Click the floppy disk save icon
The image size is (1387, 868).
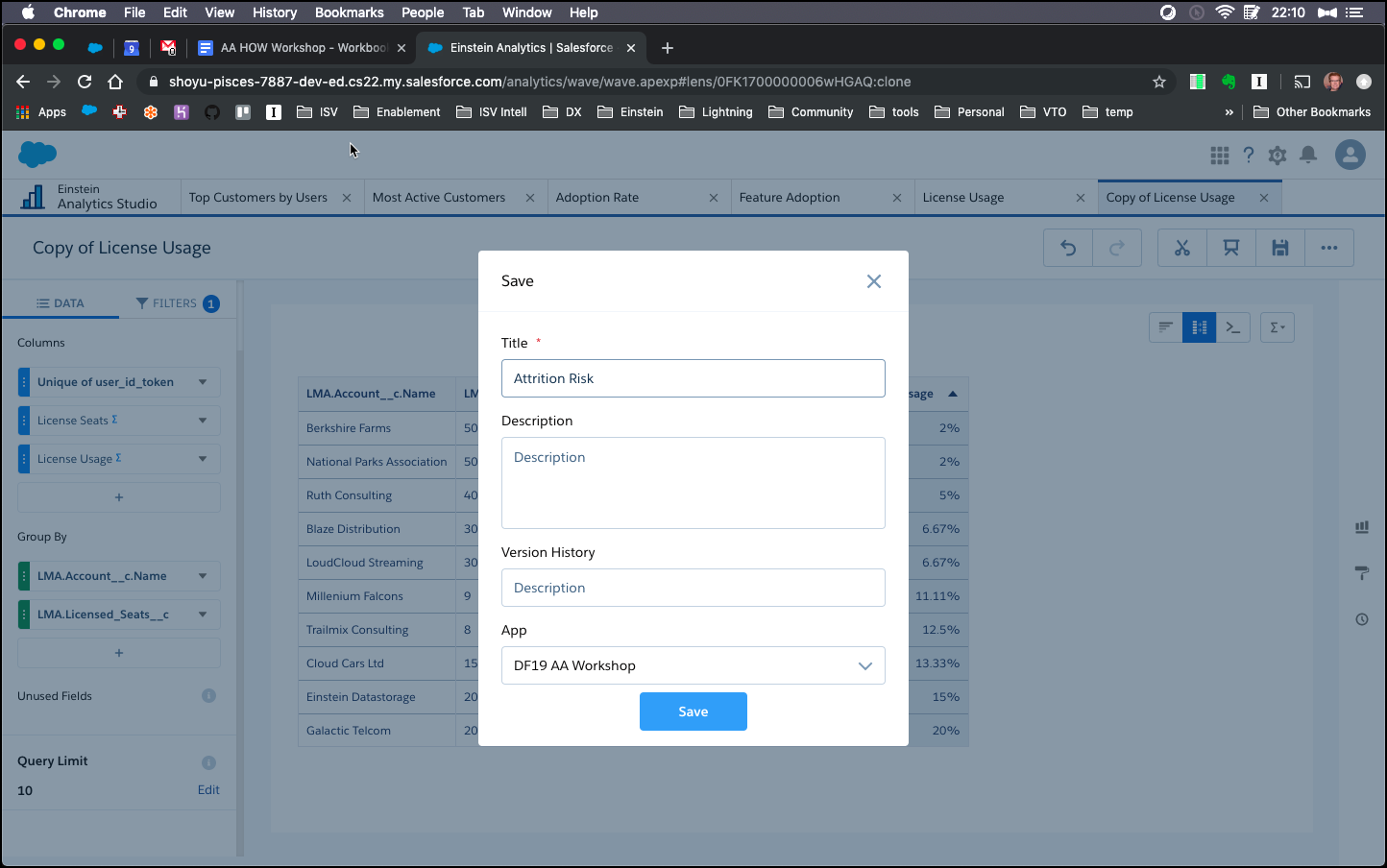pyautogui.click(x=1280, y=248)
